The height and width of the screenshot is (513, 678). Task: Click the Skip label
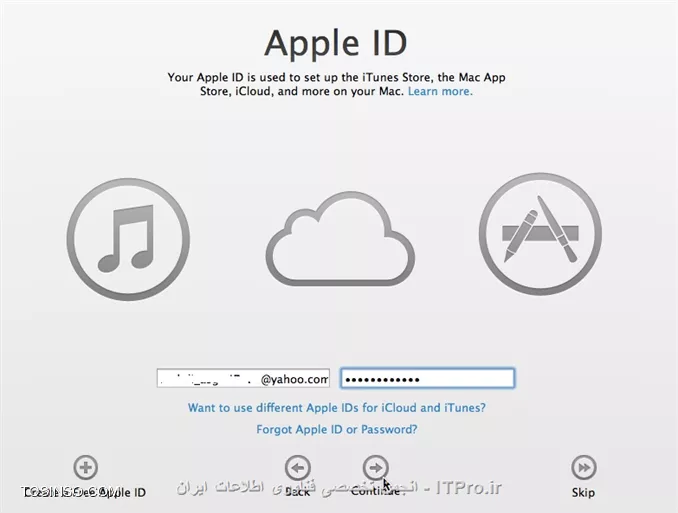(x=583, y=493)
